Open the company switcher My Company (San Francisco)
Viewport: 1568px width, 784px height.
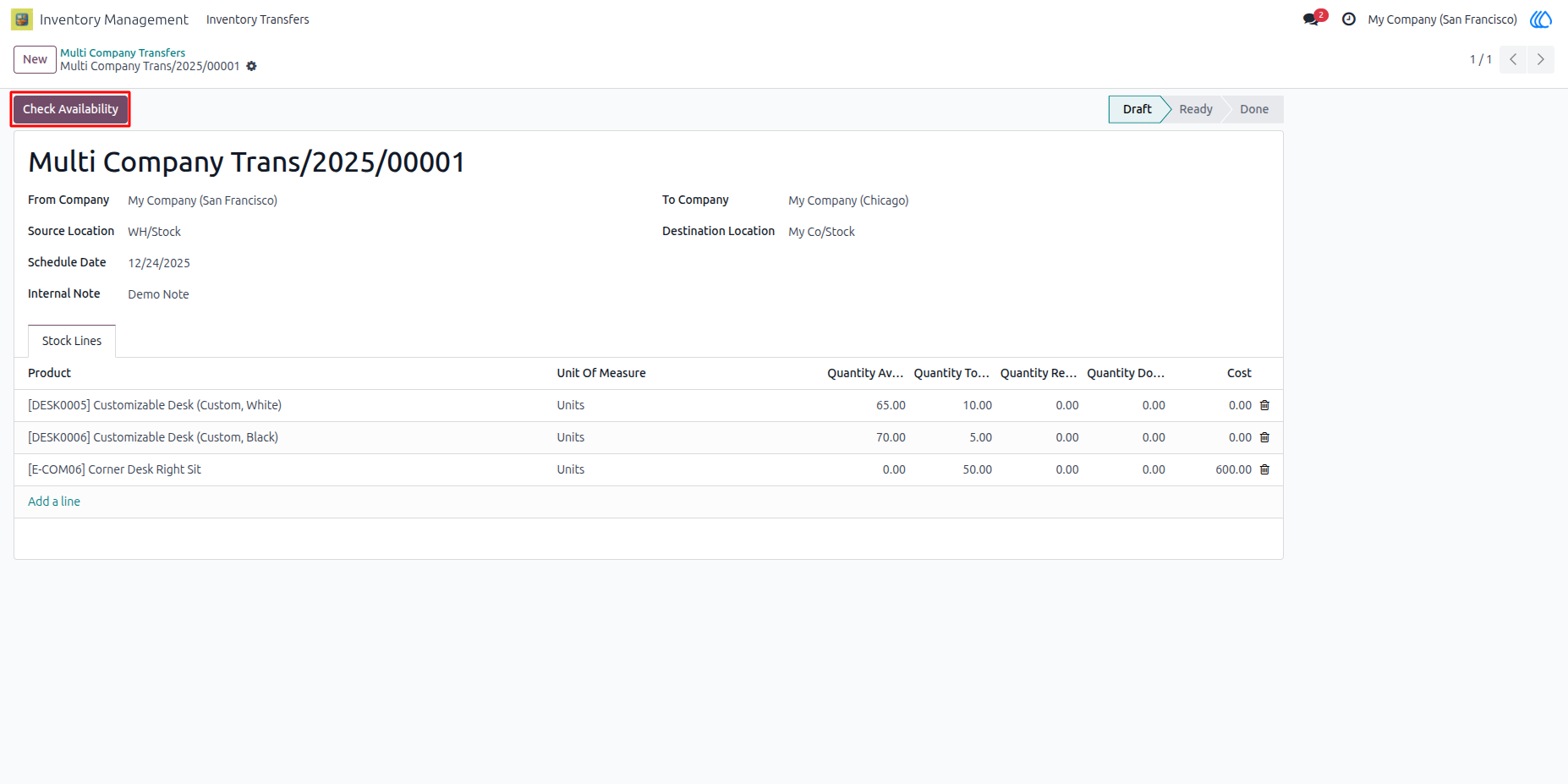point(1442,19)
